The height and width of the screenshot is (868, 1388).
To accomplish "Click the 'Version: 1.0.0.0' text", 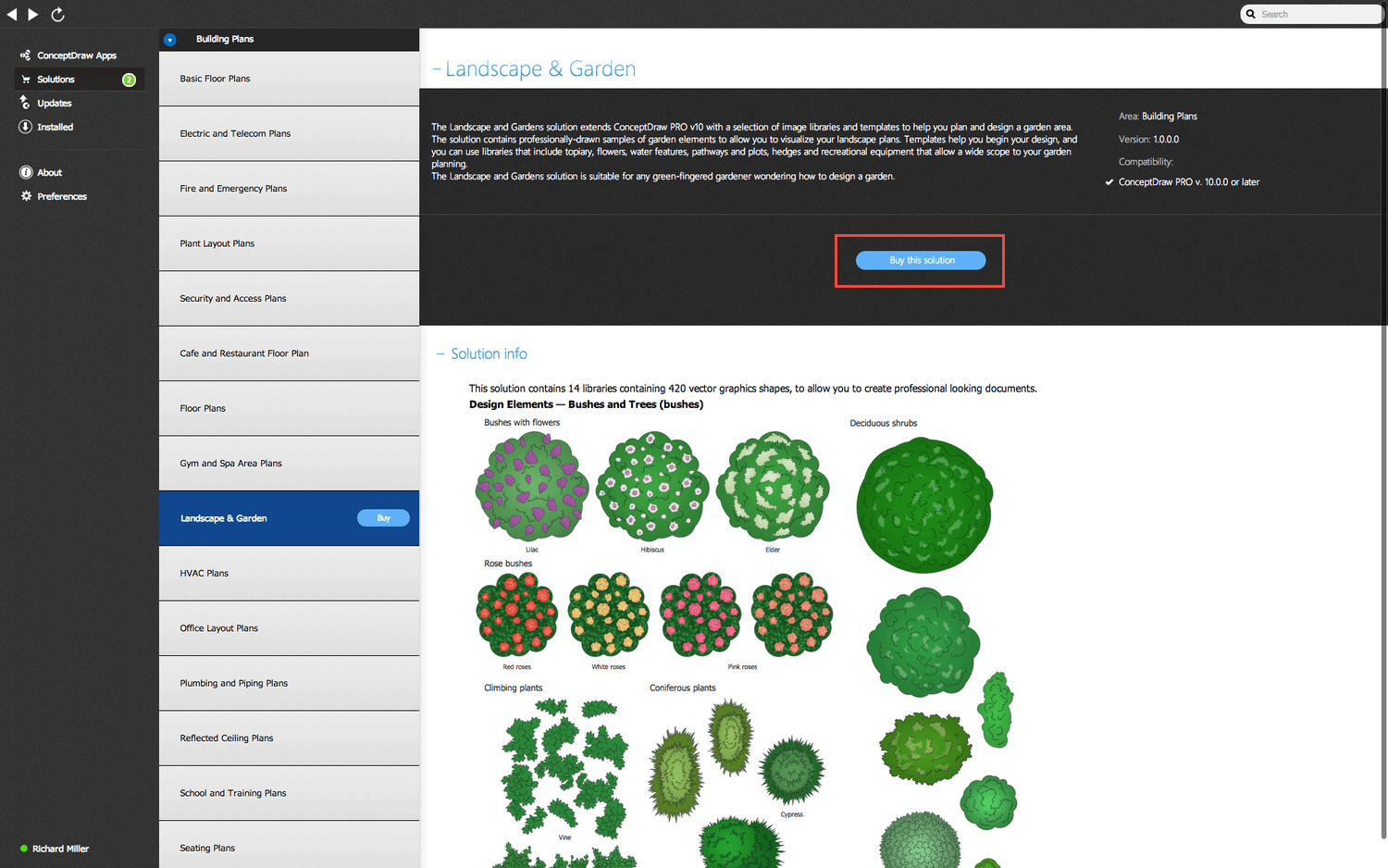I will [1148, 140].
